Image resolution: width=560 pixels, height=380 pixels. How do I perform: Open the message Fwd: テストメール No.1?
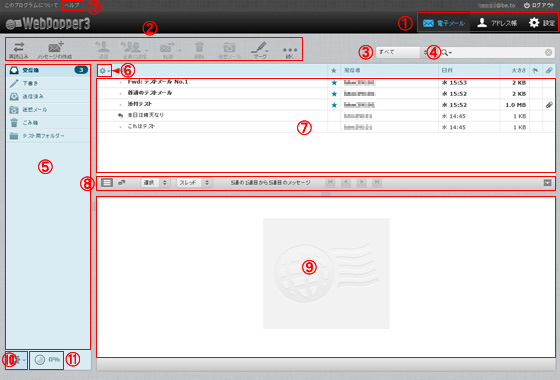158,82
